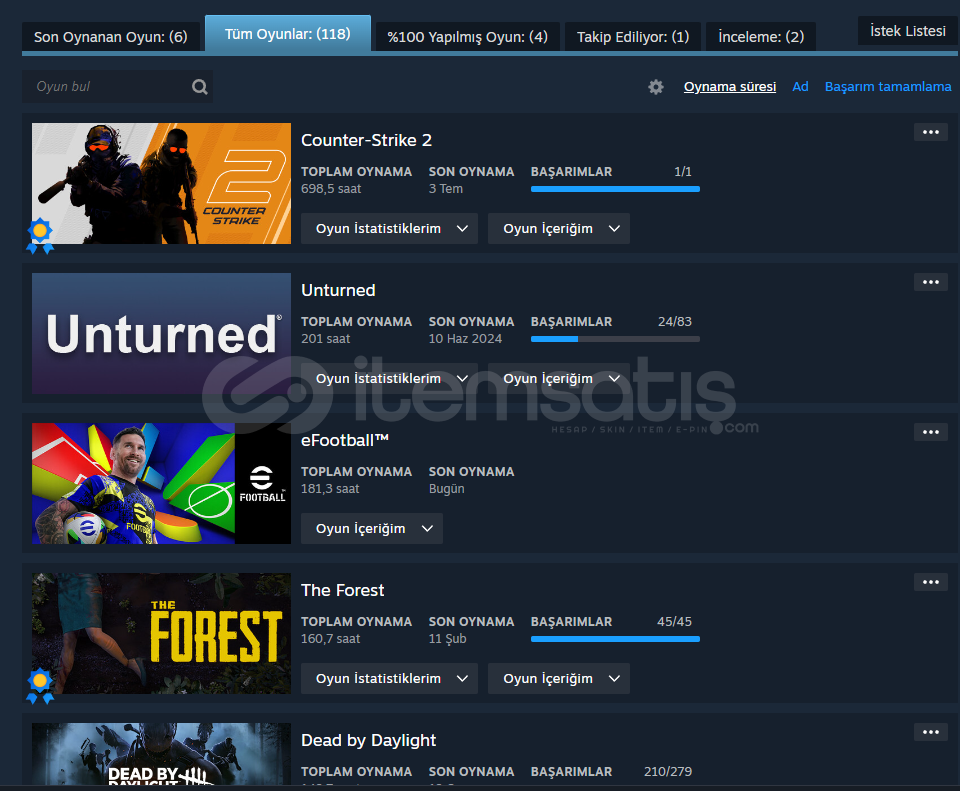Open the İnceleme (2) tab
Screen dimensions: 960x791
761,37
